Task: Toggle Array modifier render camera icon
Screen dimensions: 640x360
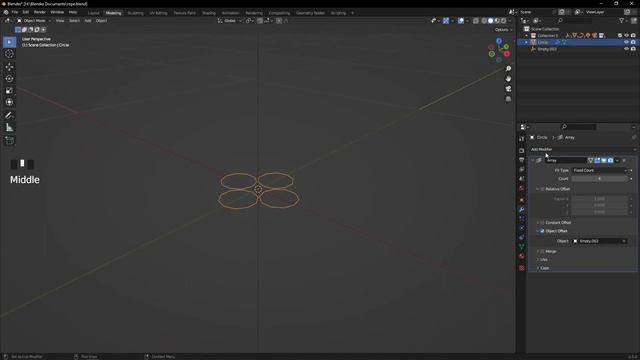Action: click(610, 160)
